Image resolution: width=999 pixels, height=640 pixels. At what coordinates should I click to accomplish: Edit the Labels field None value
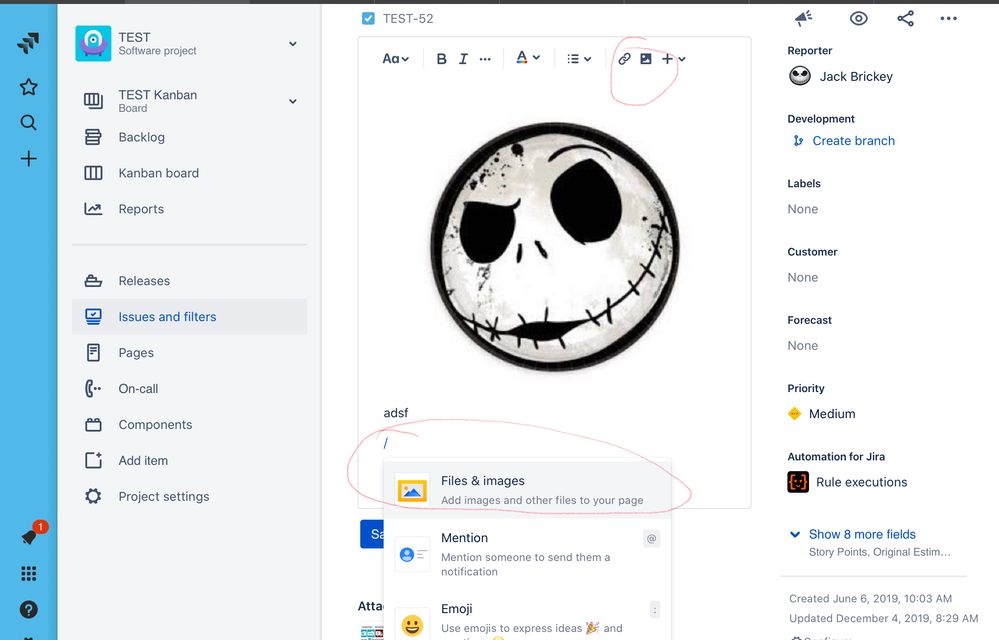[802, 209]
